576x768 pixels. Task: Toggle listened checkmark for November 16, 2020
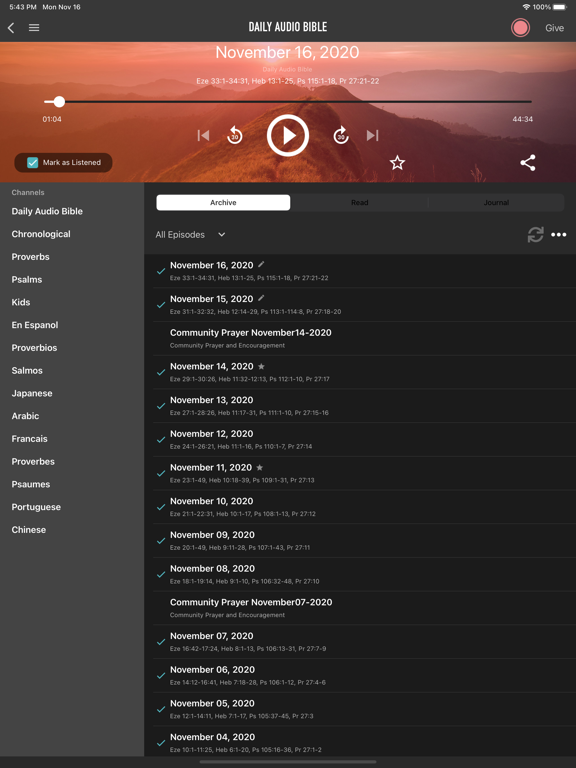(161, 271)
